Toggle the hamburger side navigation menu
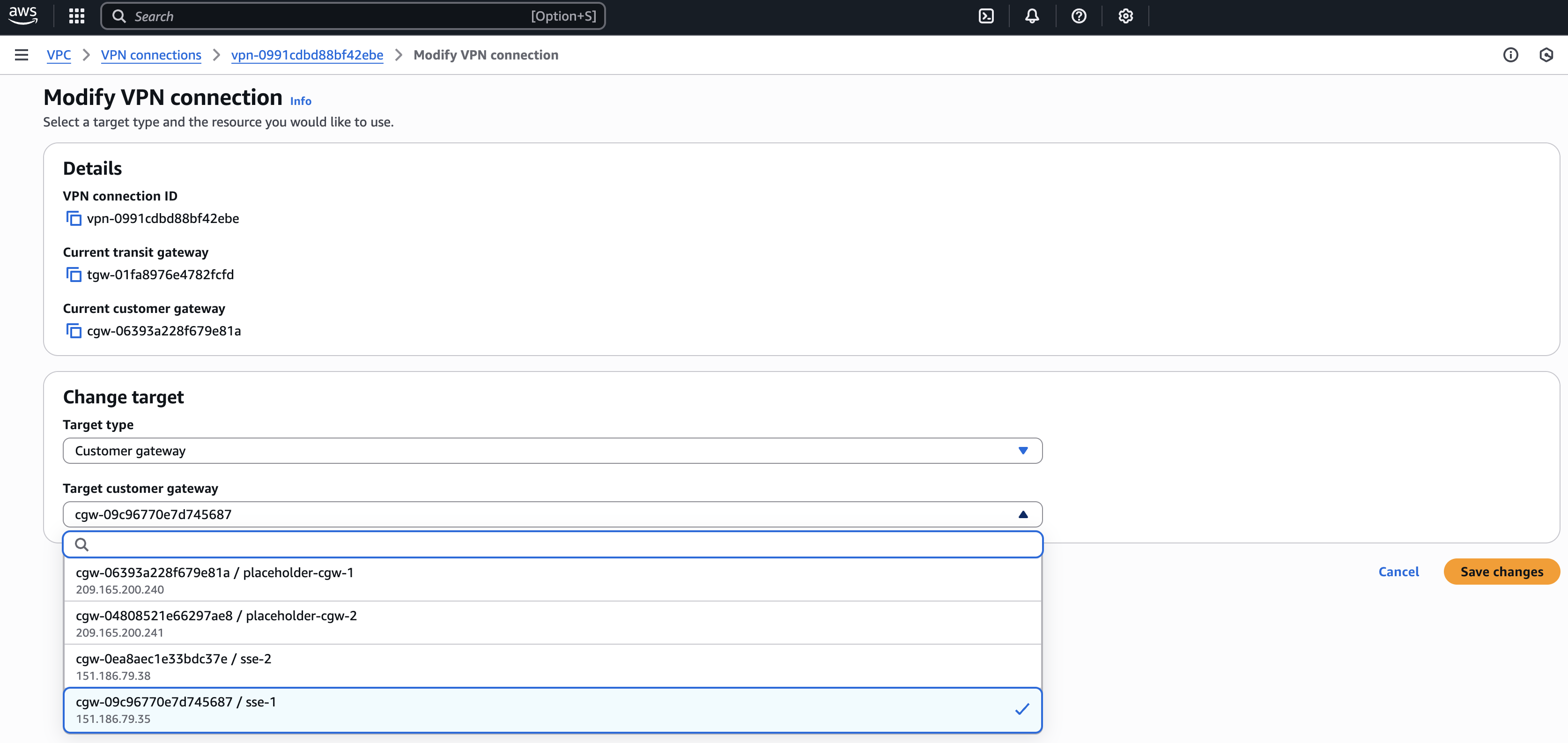 (21, 55)
